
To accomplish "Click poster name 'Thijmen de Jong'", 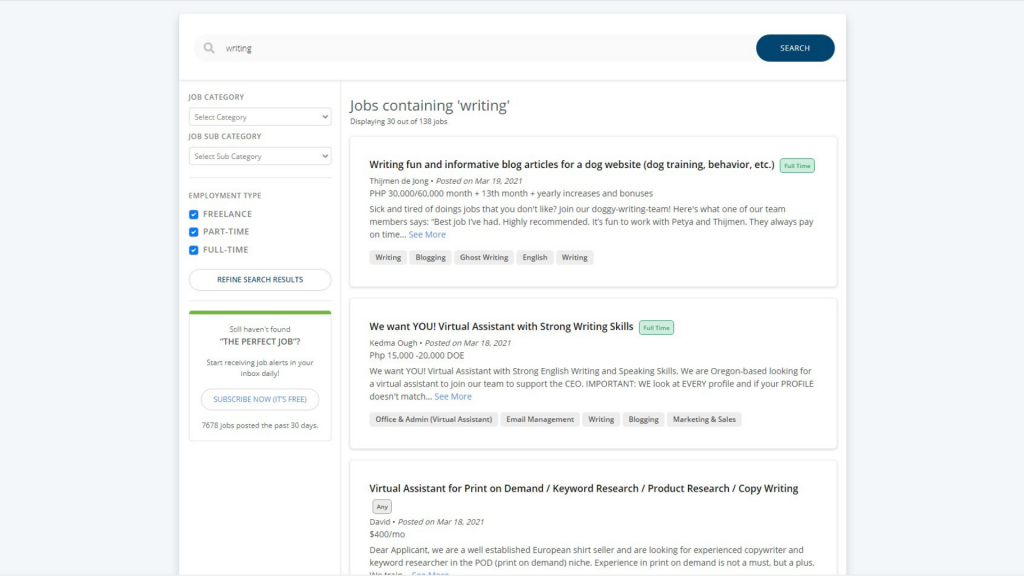I will [399, 181].
